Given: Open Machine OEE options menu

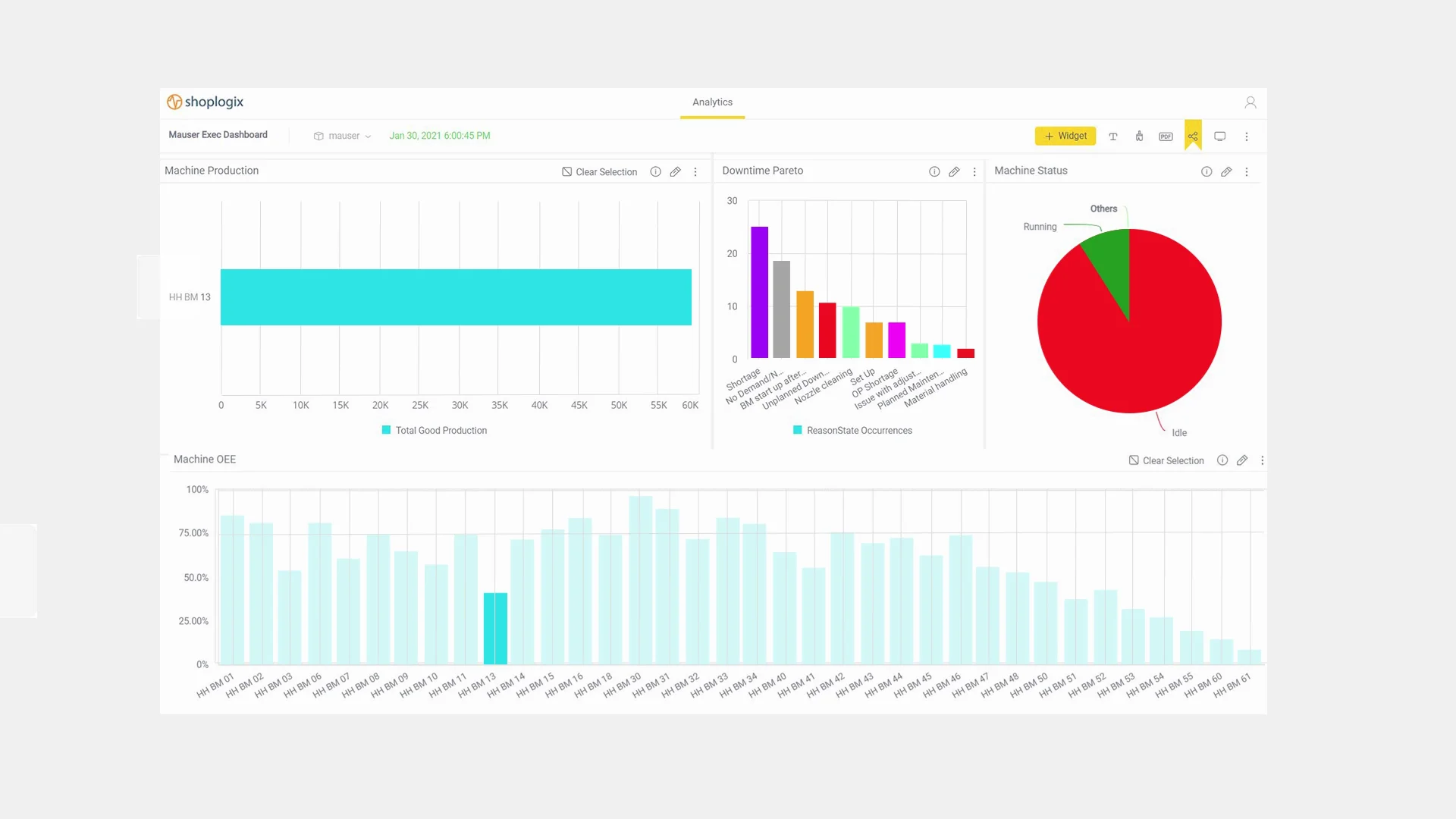Looking at the screenshot, I should (x=1262, y=460).
